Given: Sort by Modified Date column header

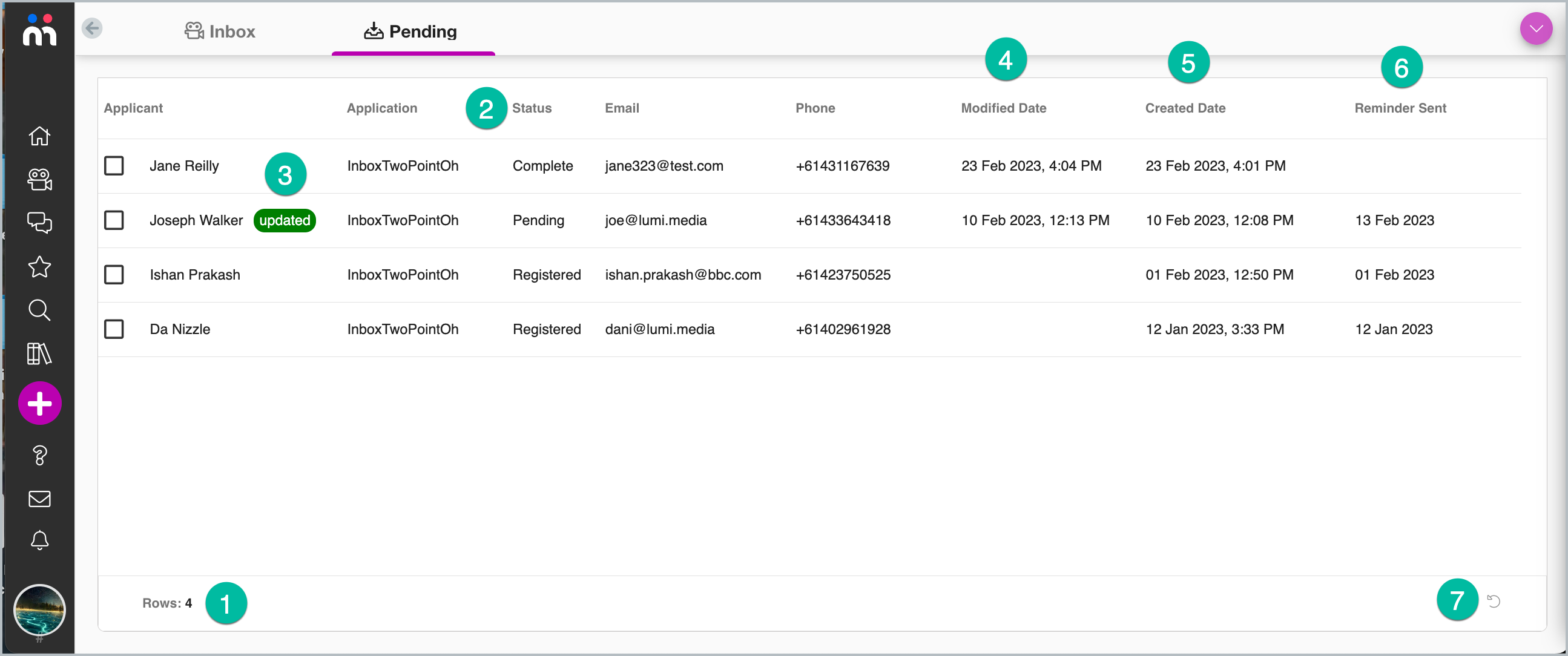Looking at the screenshot, I should tap(1003, 108).
